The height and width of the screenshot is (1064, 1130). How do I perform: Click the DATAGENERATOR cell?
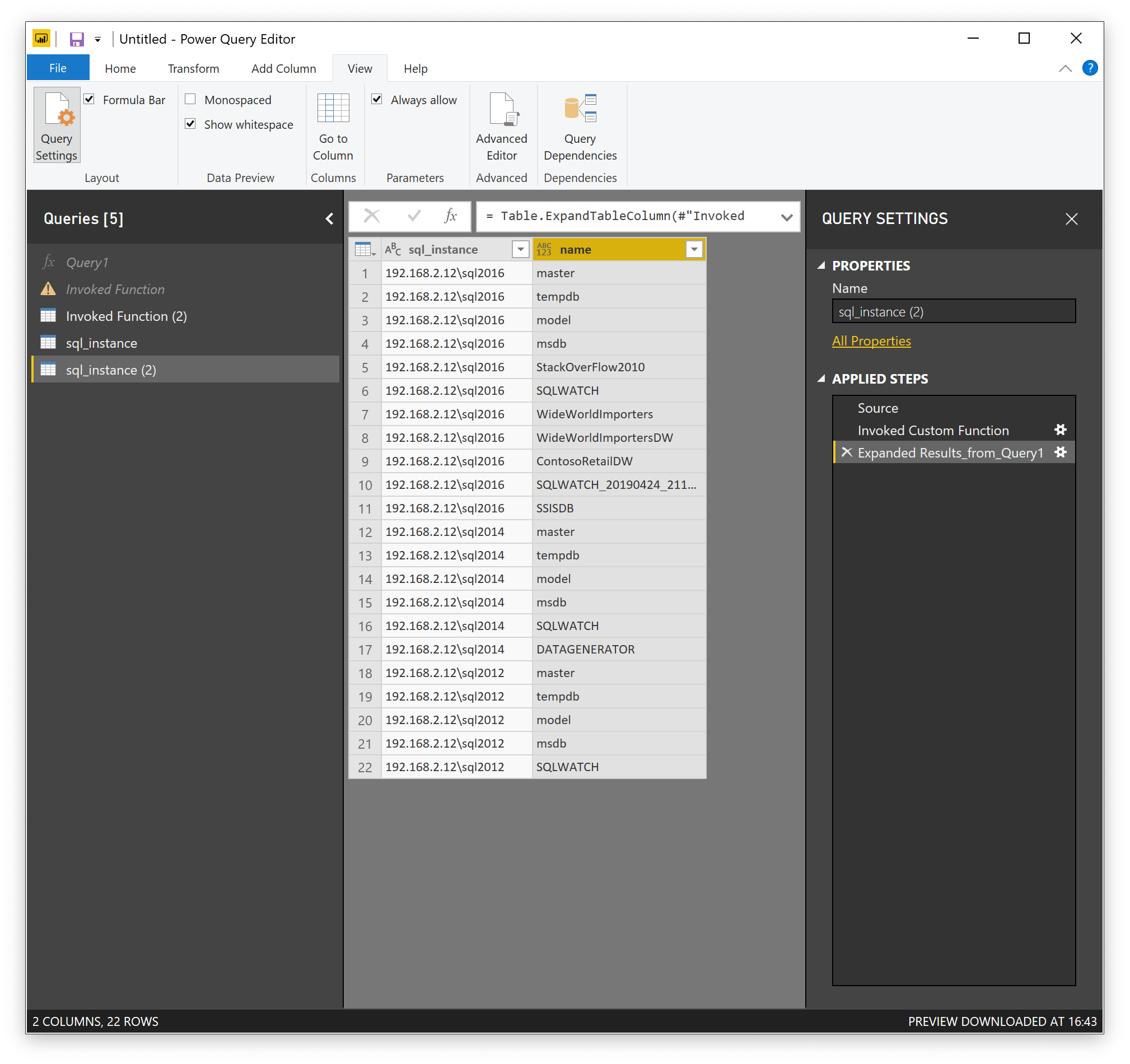(x=619, y=649)
